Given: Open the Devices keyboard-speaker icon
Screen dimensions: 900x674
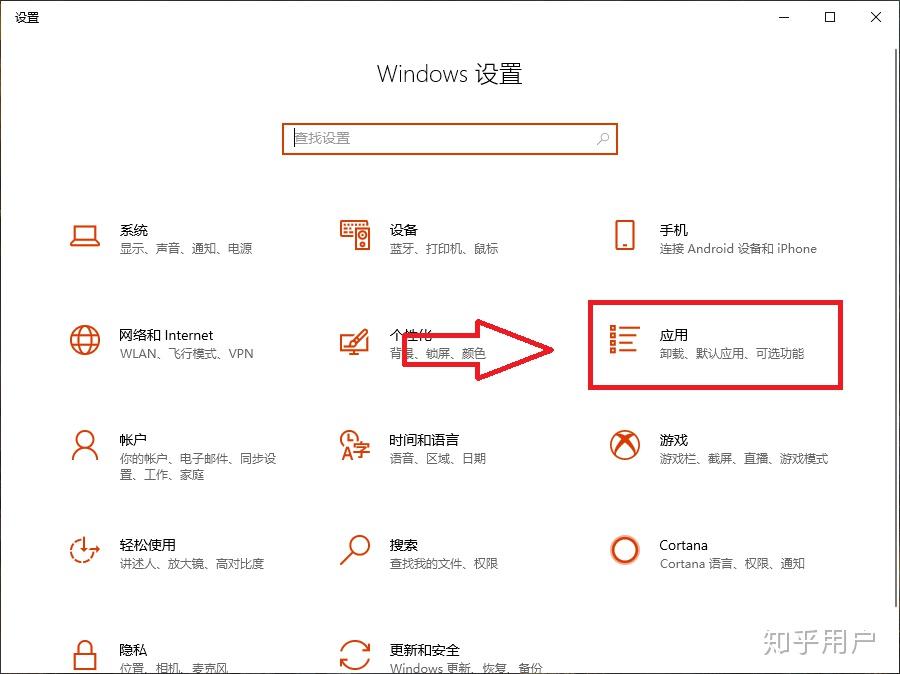Looking at the screenshot, I should click(355, 235).
